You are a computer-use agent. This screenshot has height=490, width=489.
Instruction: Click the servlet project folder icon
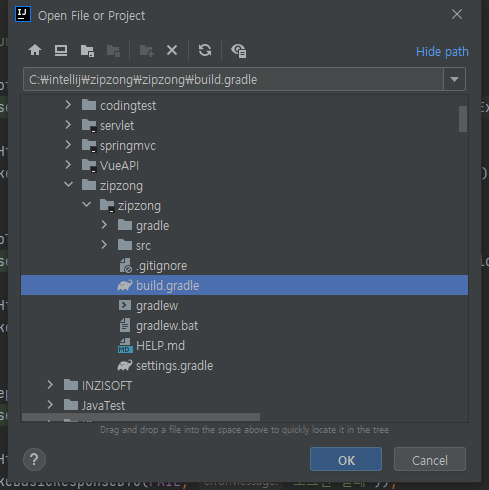click(89, 126)
